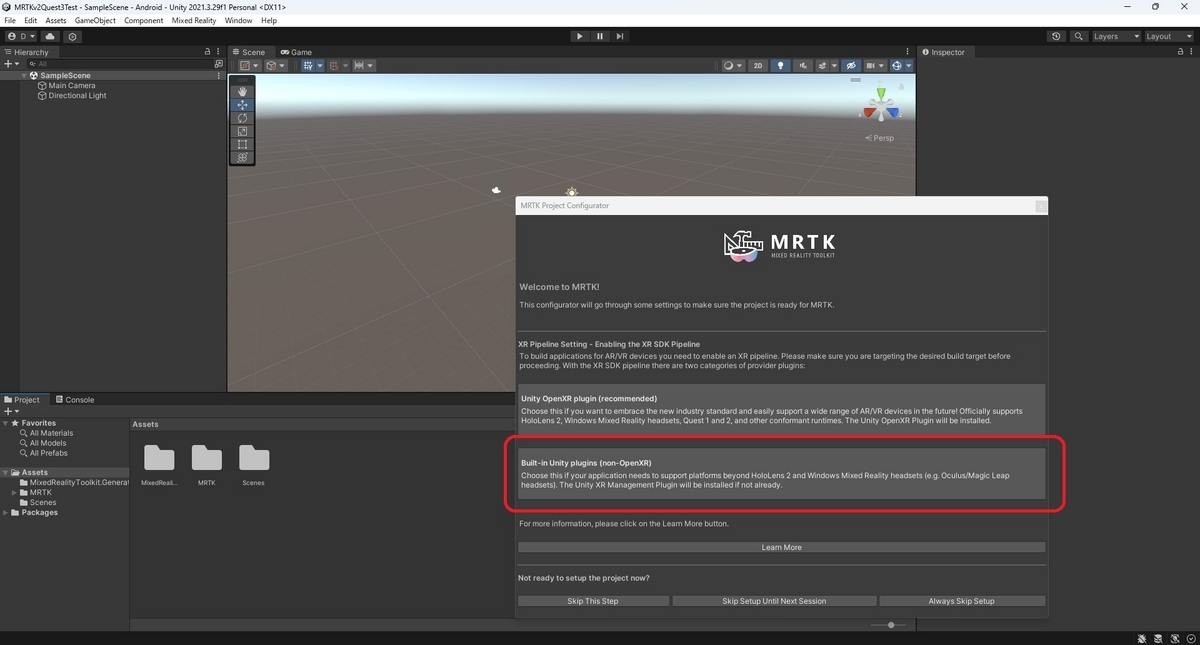
Task: Open the GameObject menu
Action: coord(95,20)
